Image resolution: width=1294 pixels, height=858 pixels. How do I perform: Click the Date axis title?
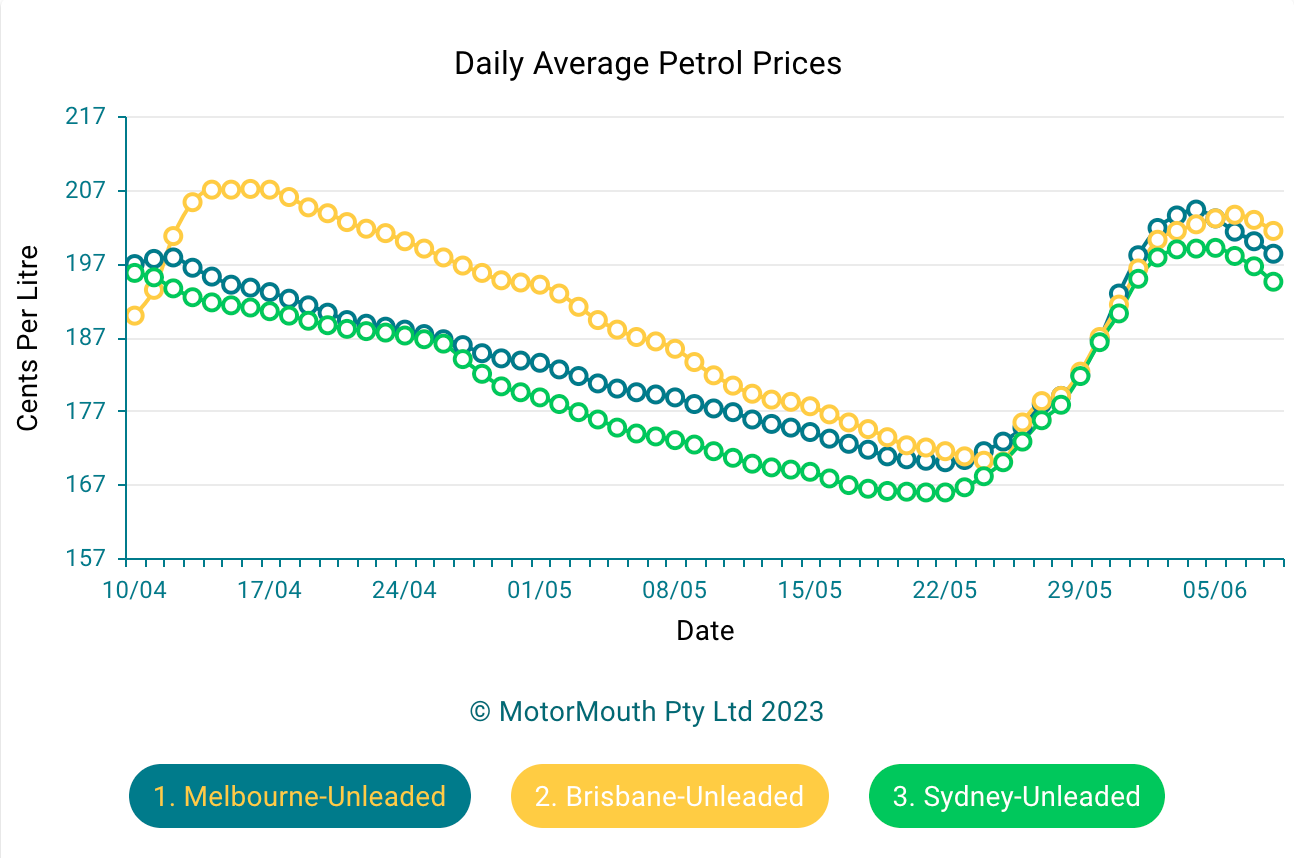coord(705,631)
